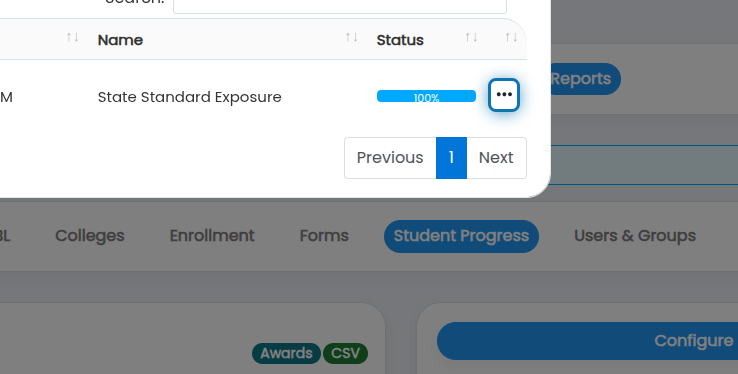Click inside the Search input field

[x=340, y=6]
